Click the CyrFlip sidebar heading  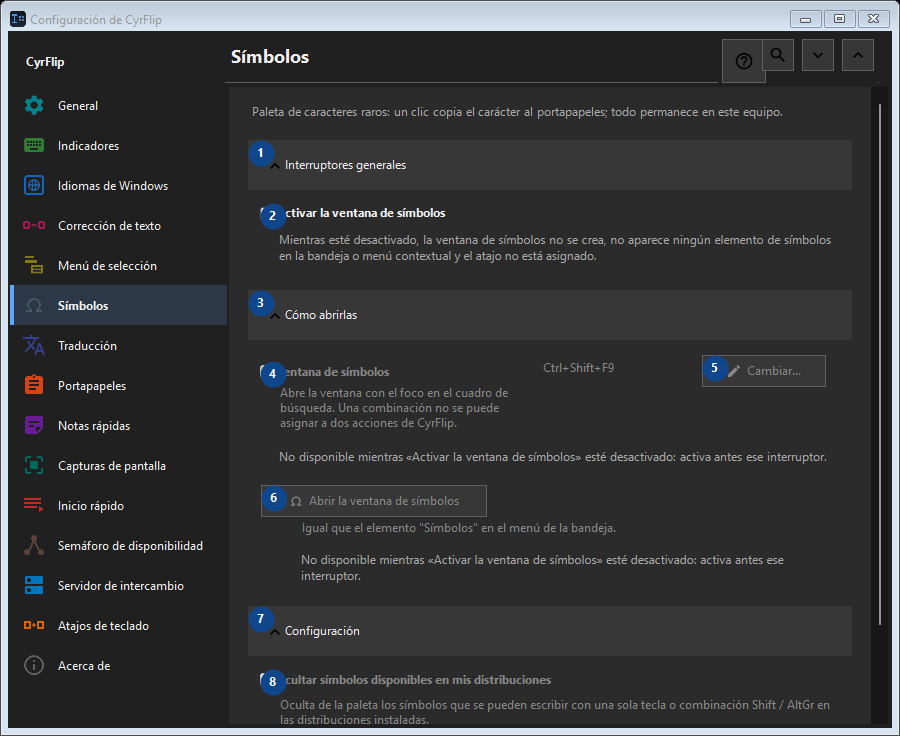pos(45,62)
